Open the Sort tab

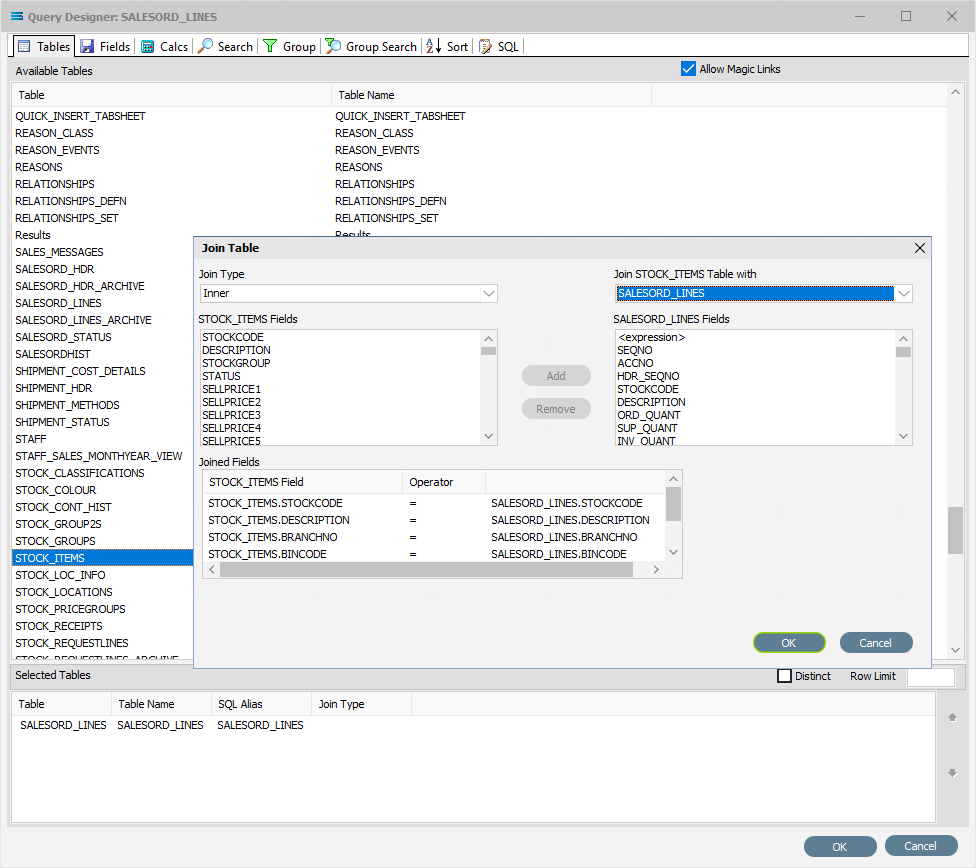point(447,47)
